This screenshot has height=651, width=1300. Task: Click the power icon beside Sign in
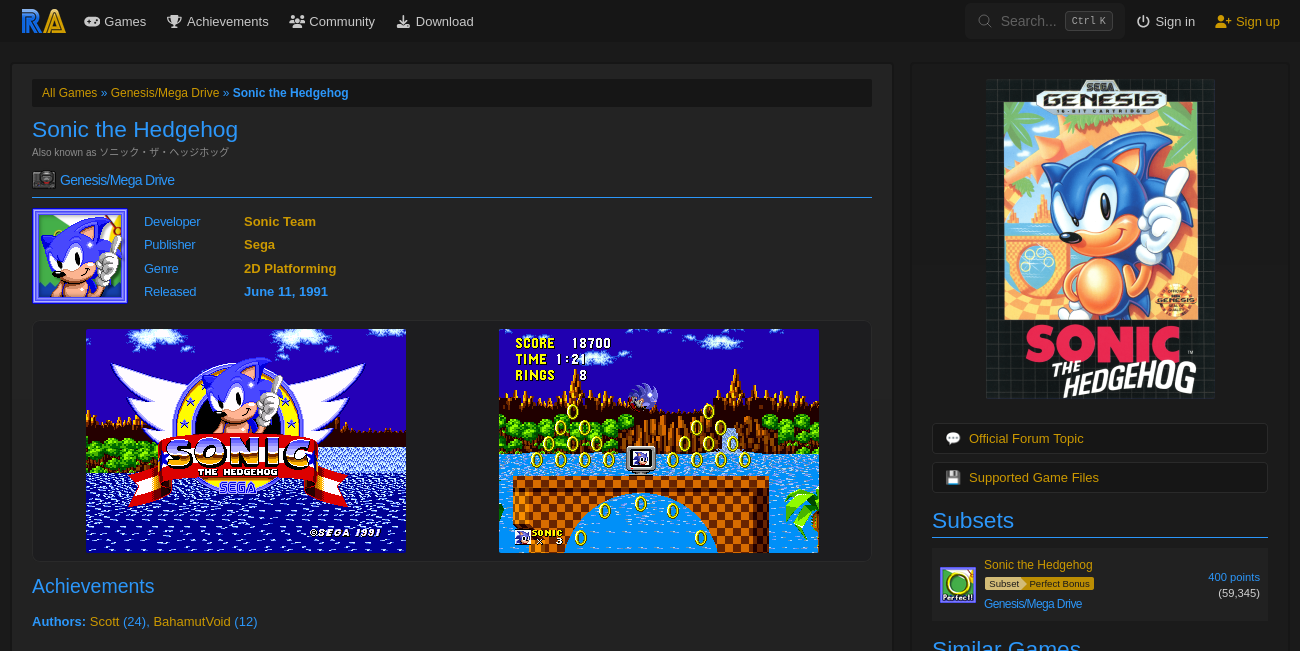(1143, 21)
